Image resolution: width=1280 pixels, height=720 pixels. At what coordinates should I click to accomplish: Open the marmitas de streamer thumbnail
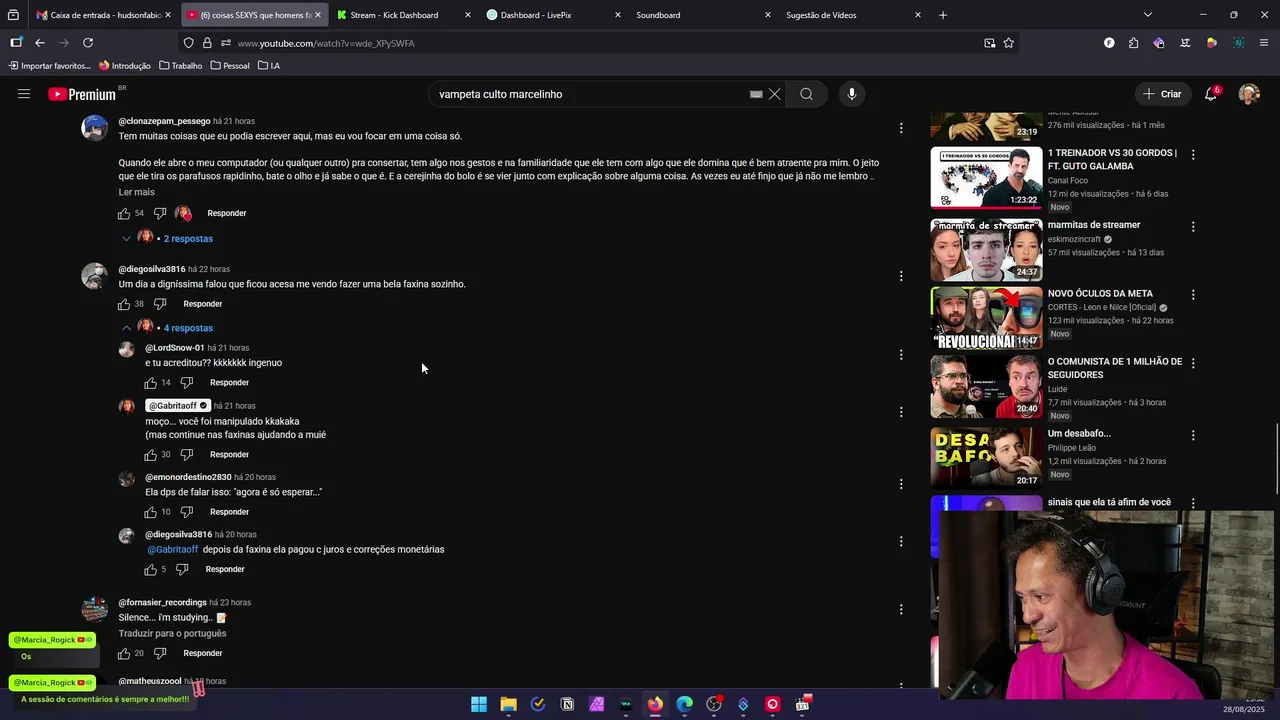(986, 250)
